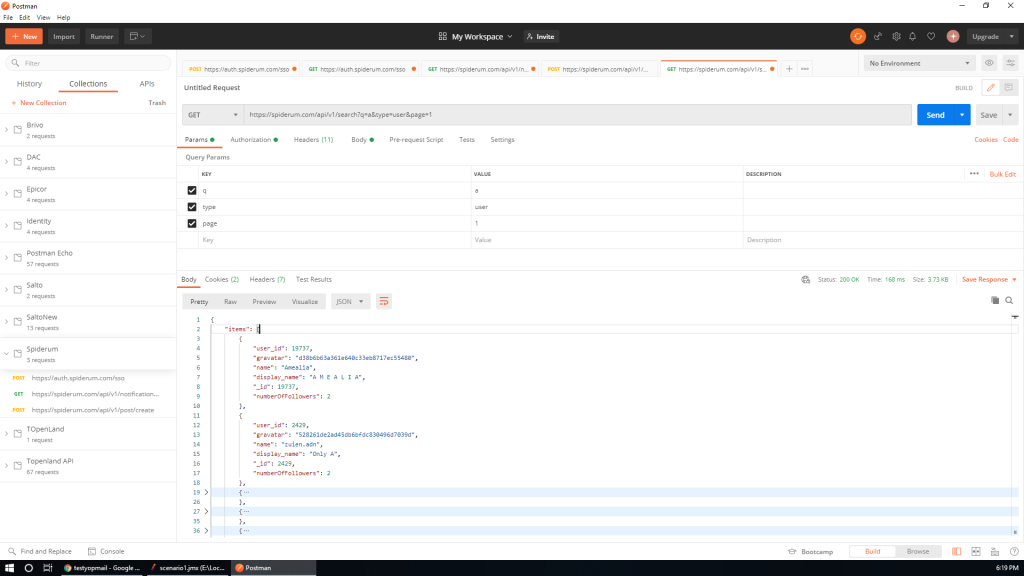Collapse the Spiderum collection

pyautogui.click(x=7, y=354)
